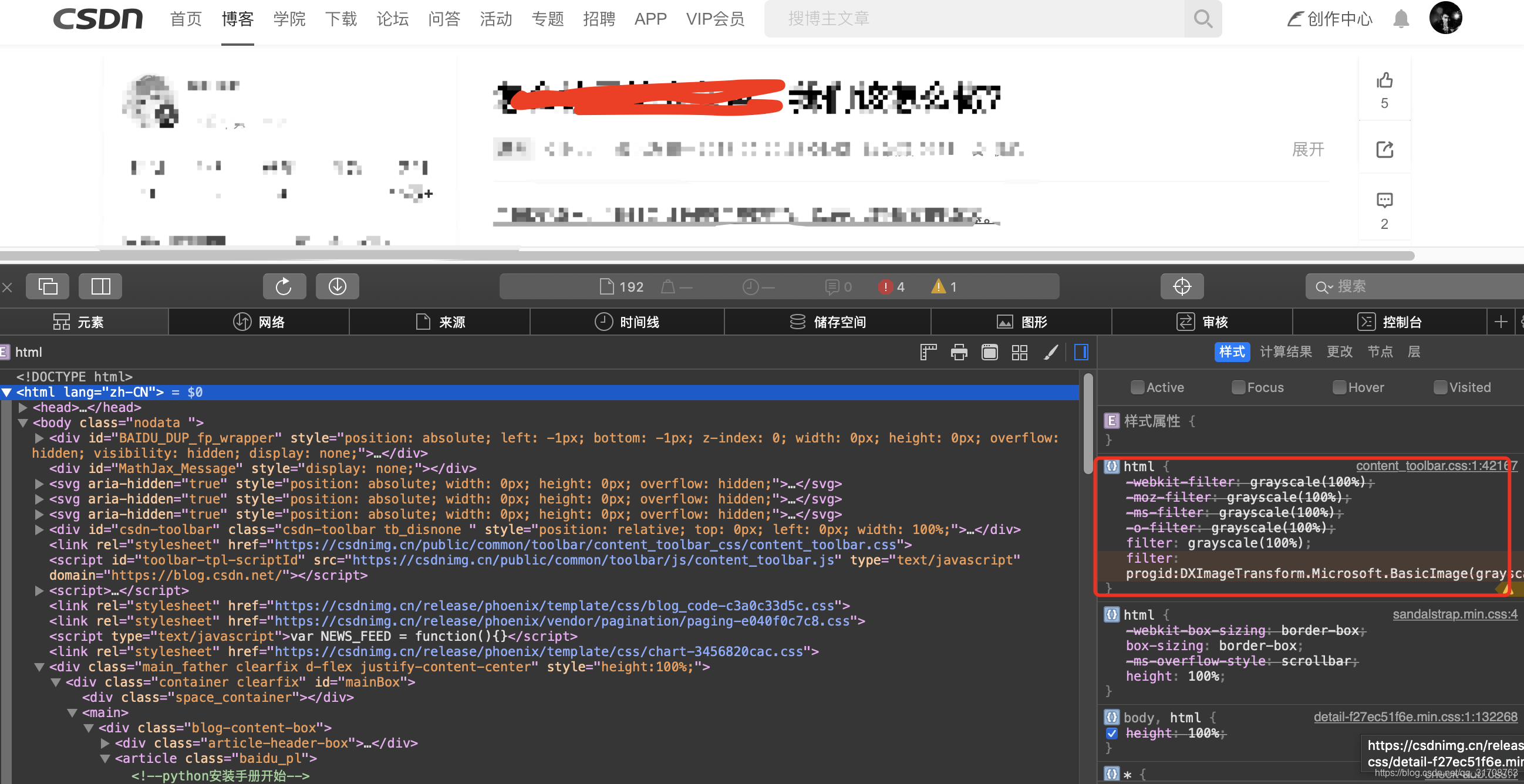
Task: Open detail-f27ec51f6e.min.css source link
Action: (x=1415, y=718)
